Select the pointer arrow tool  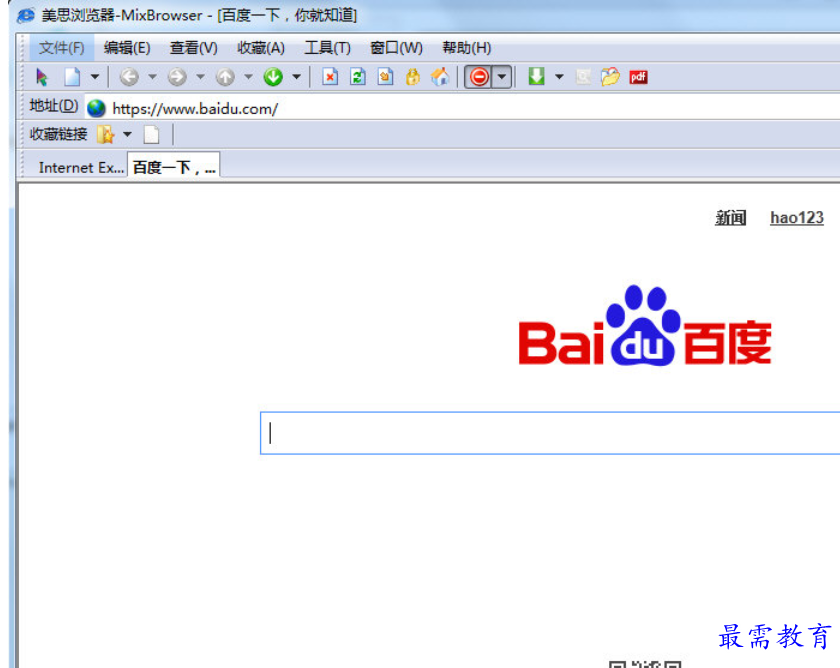pos(41,77)
